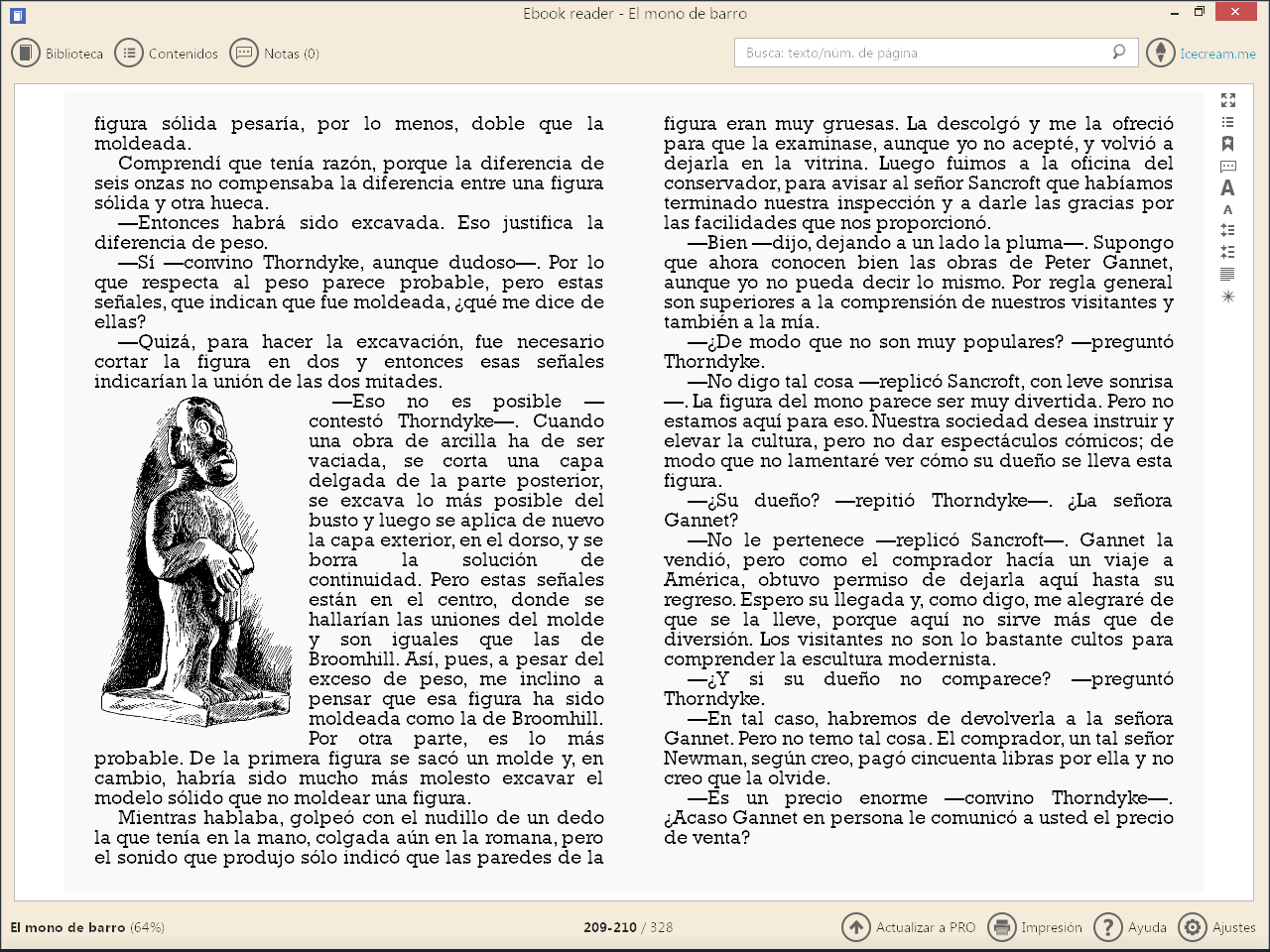Open the Notas (0) panel
The height and width of the screenshot is (952, 1270).
coord(275,54)
